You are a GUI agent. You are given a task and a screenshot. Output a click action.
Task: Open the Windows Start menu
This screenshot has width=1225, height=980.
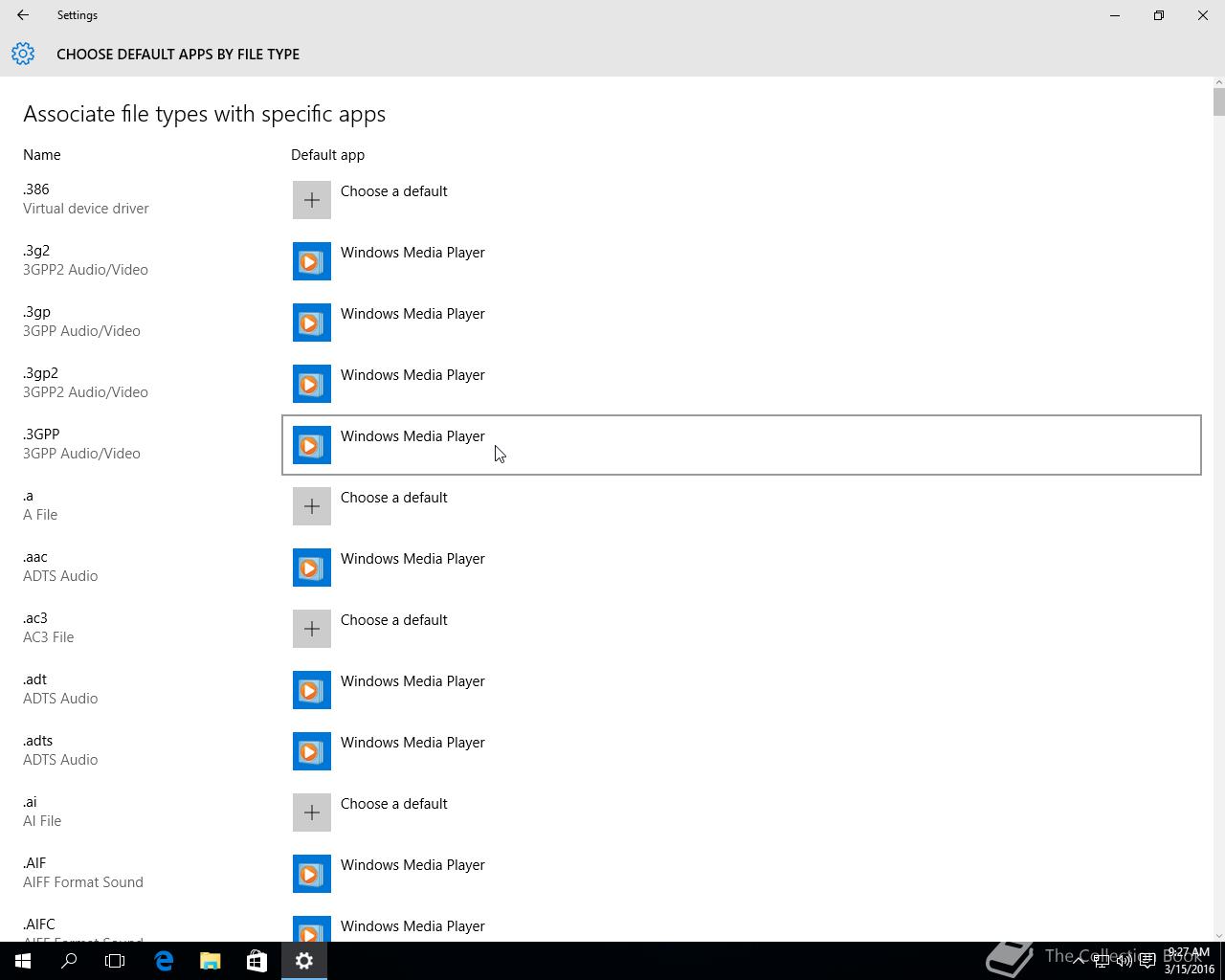(x=23, y=961)
